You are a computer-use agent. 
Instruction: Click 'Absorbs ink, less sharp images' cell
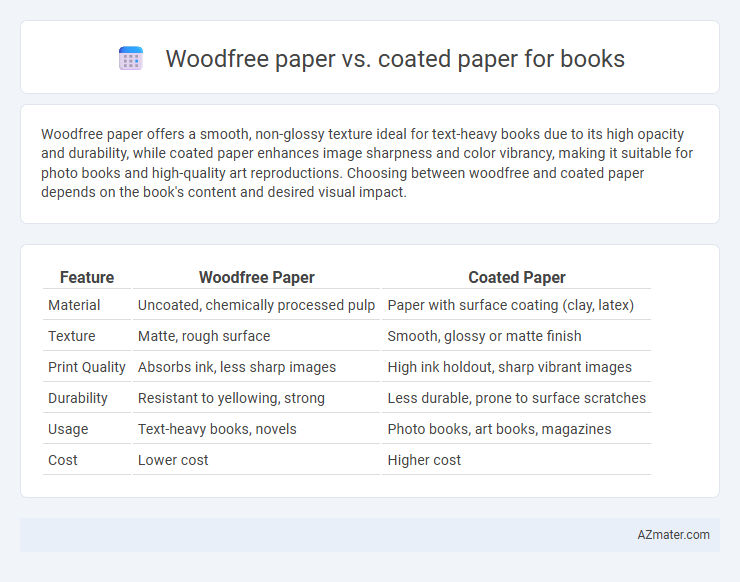pos(256,367)
